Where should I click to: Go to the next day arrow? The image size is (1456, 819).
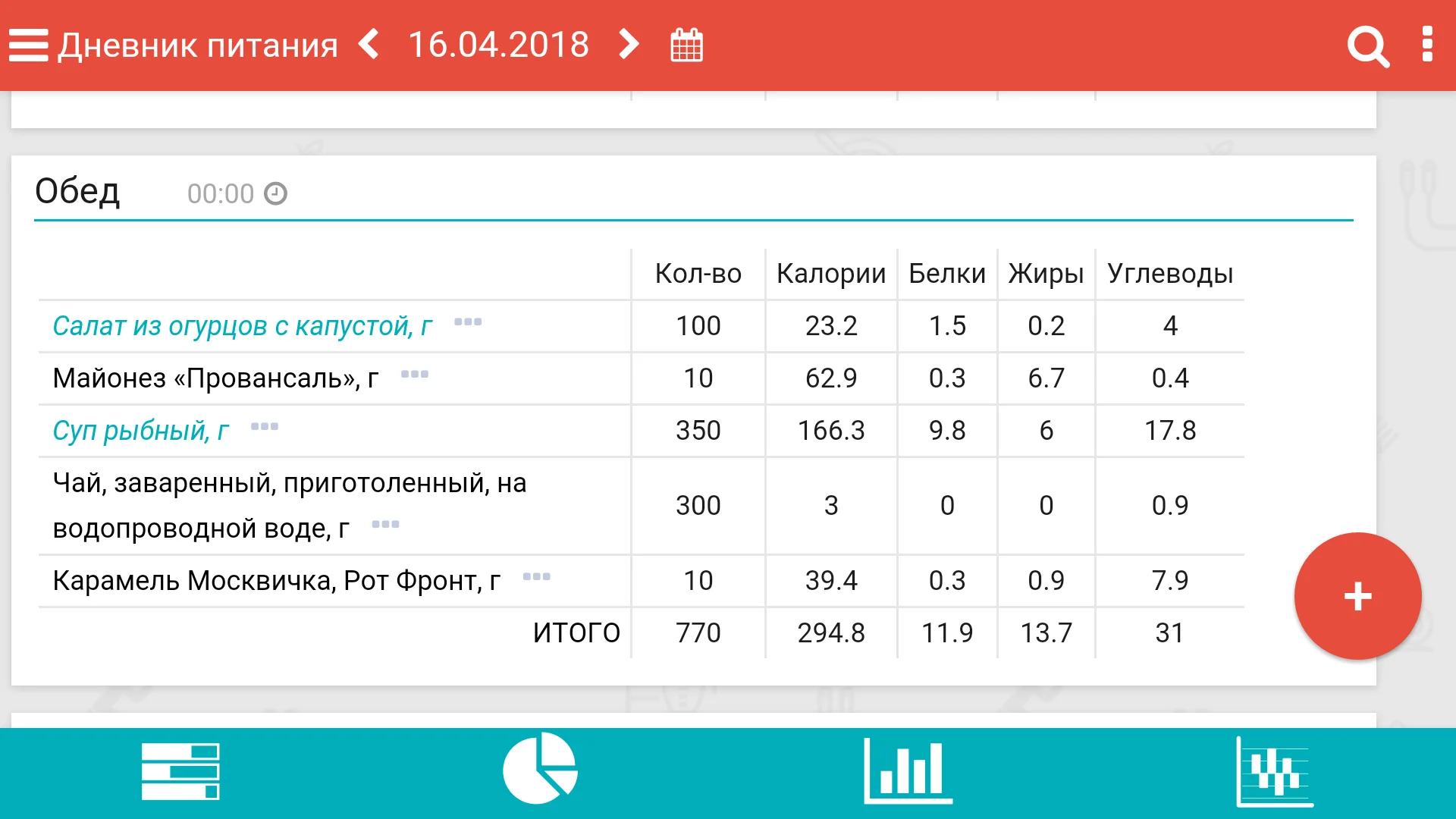[x=629, y=45]
